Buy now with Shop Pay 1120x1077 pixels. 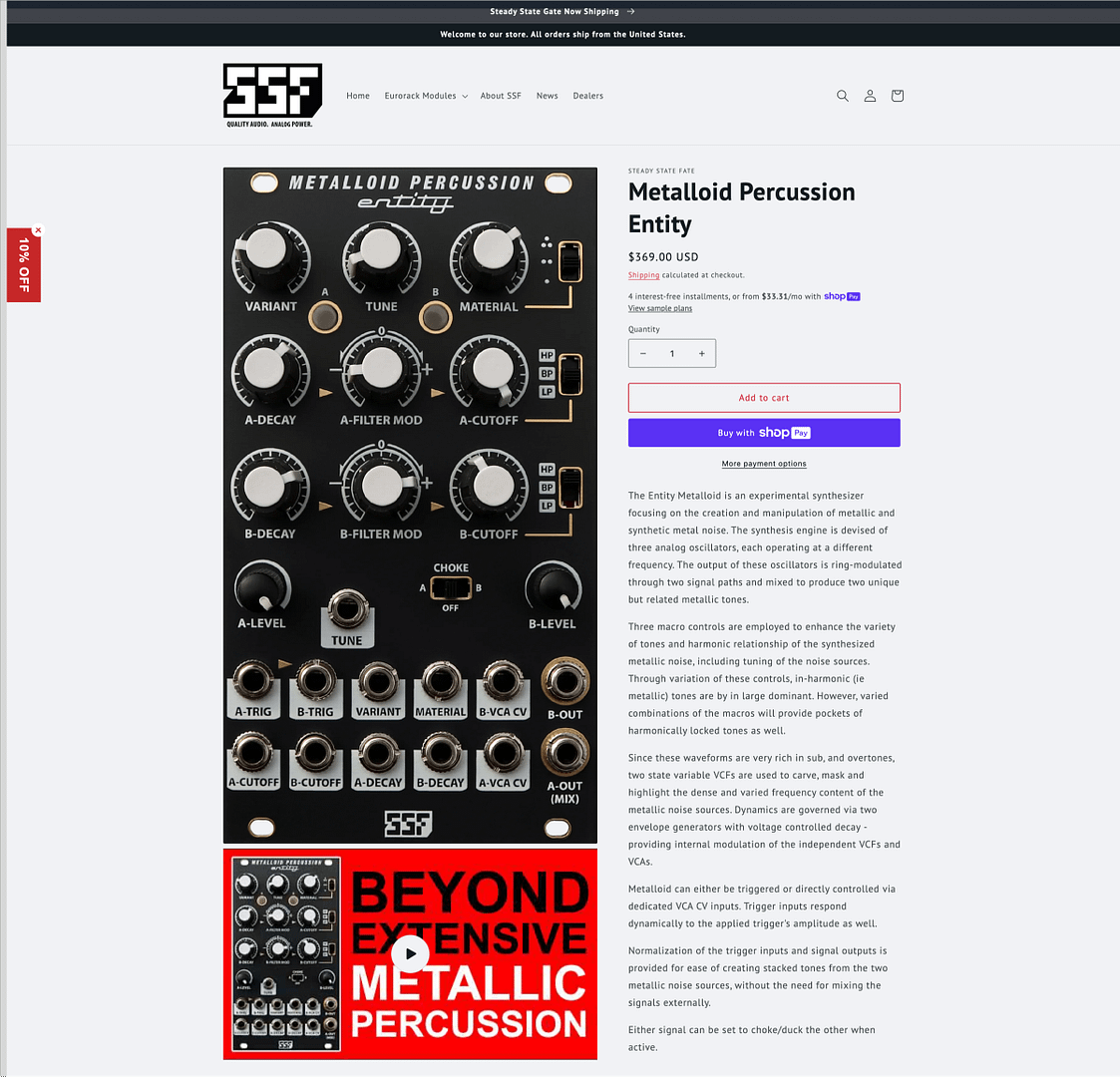[764, 433]
